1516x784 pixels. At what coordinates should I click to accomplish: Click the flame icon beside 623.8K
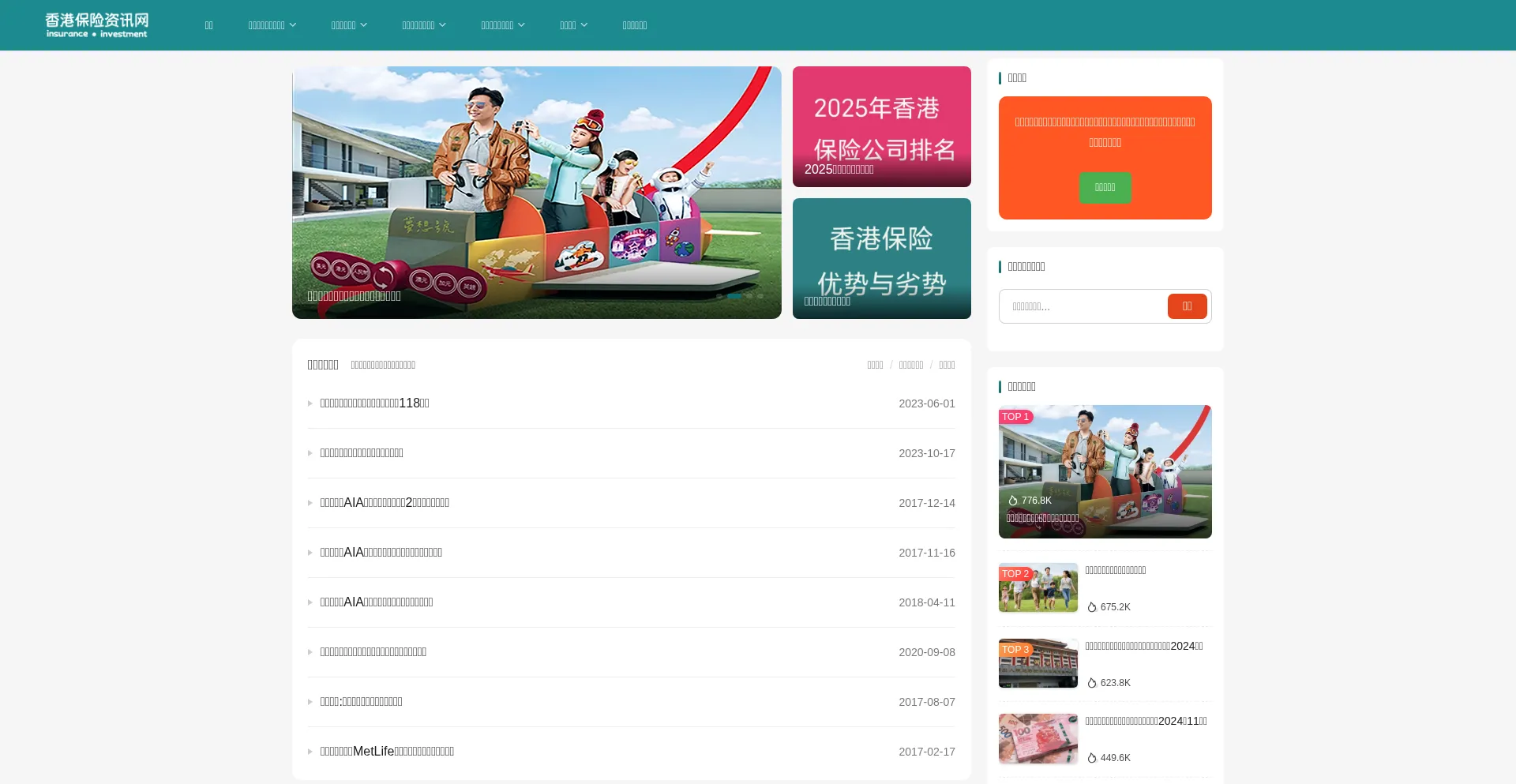point(1092,683)
